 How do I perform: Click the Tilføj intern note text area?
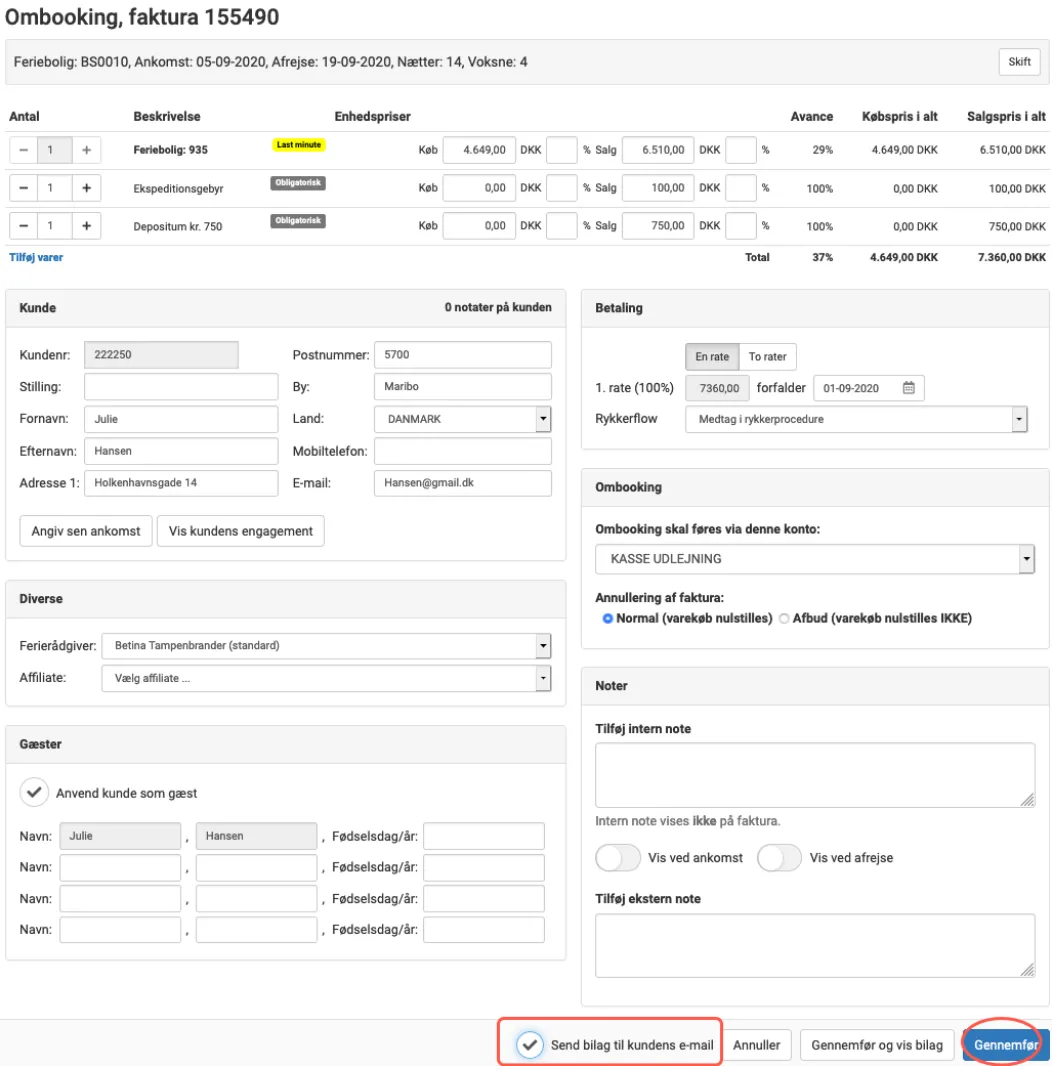point(814,775)
